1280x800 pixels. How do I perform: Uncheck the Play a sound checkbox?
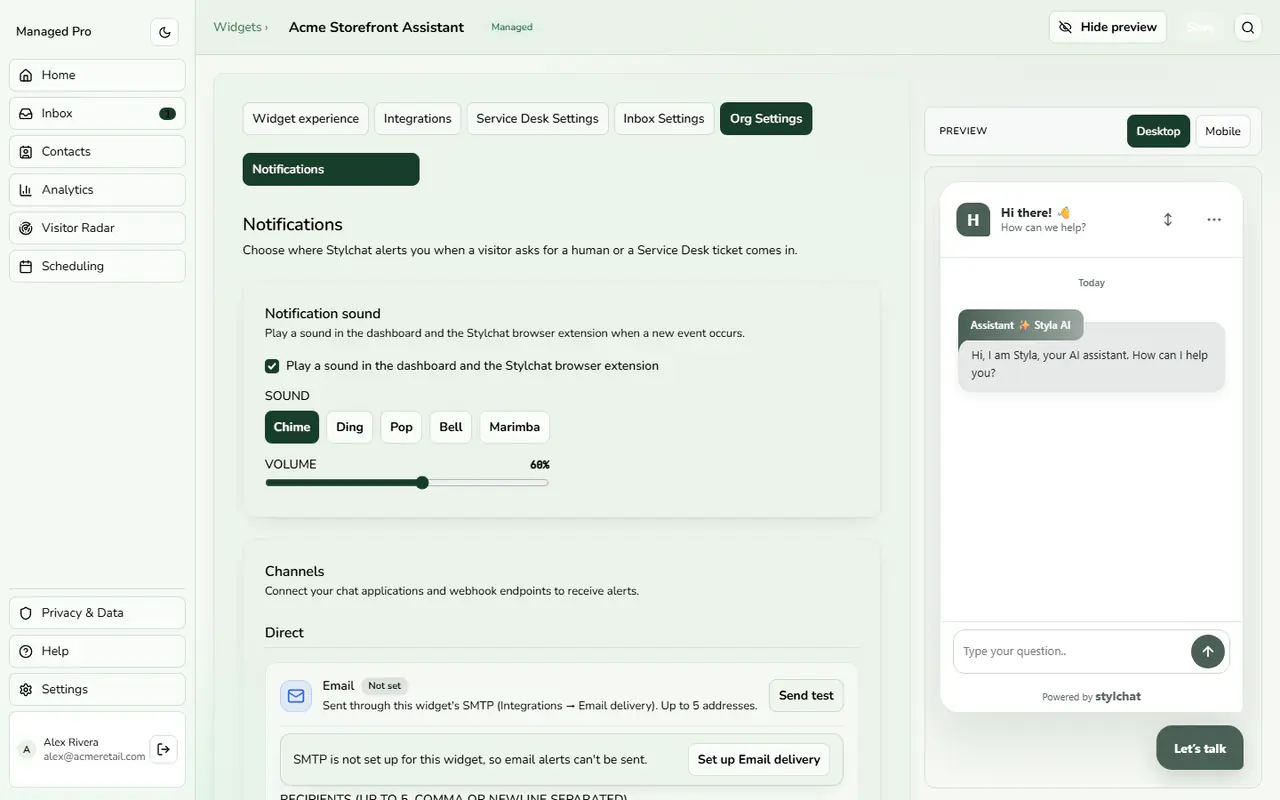tap(272, 366)
